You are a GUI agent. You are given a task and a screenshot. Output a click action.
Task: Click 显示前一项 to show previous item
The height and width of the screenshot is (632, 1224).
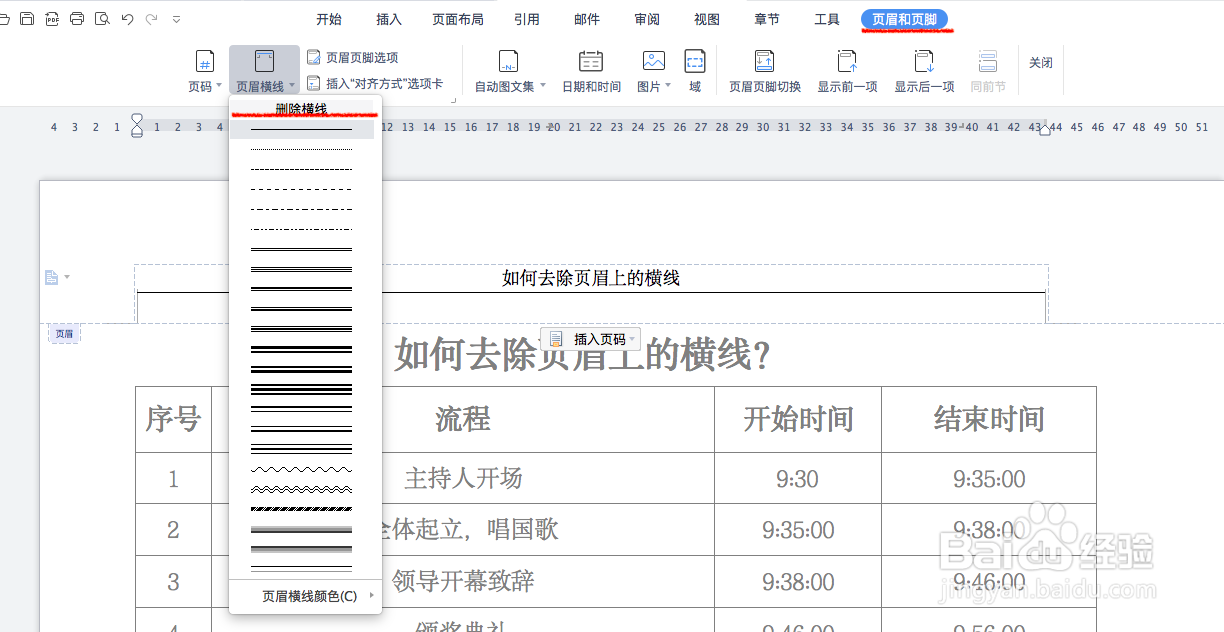(x=846, y=68)
